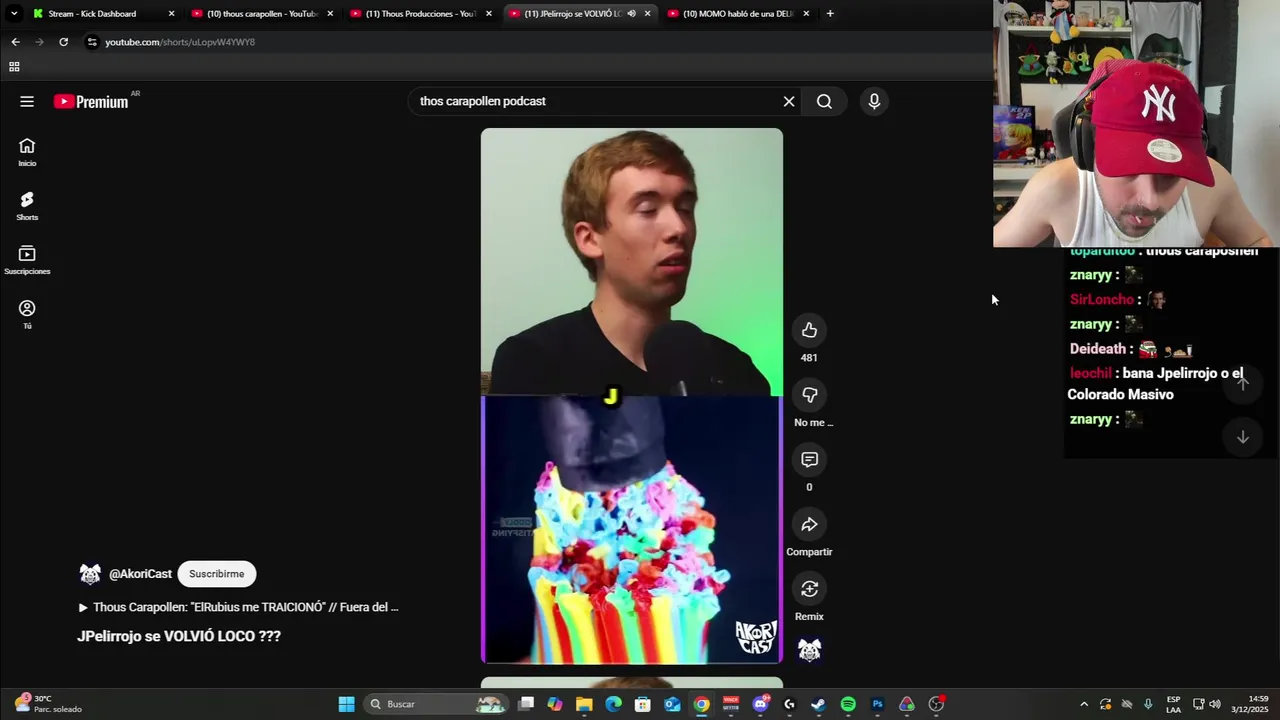Open the tab search dropdown arrow
Viewport: 1280px width, 720px height.
point(14,14)
